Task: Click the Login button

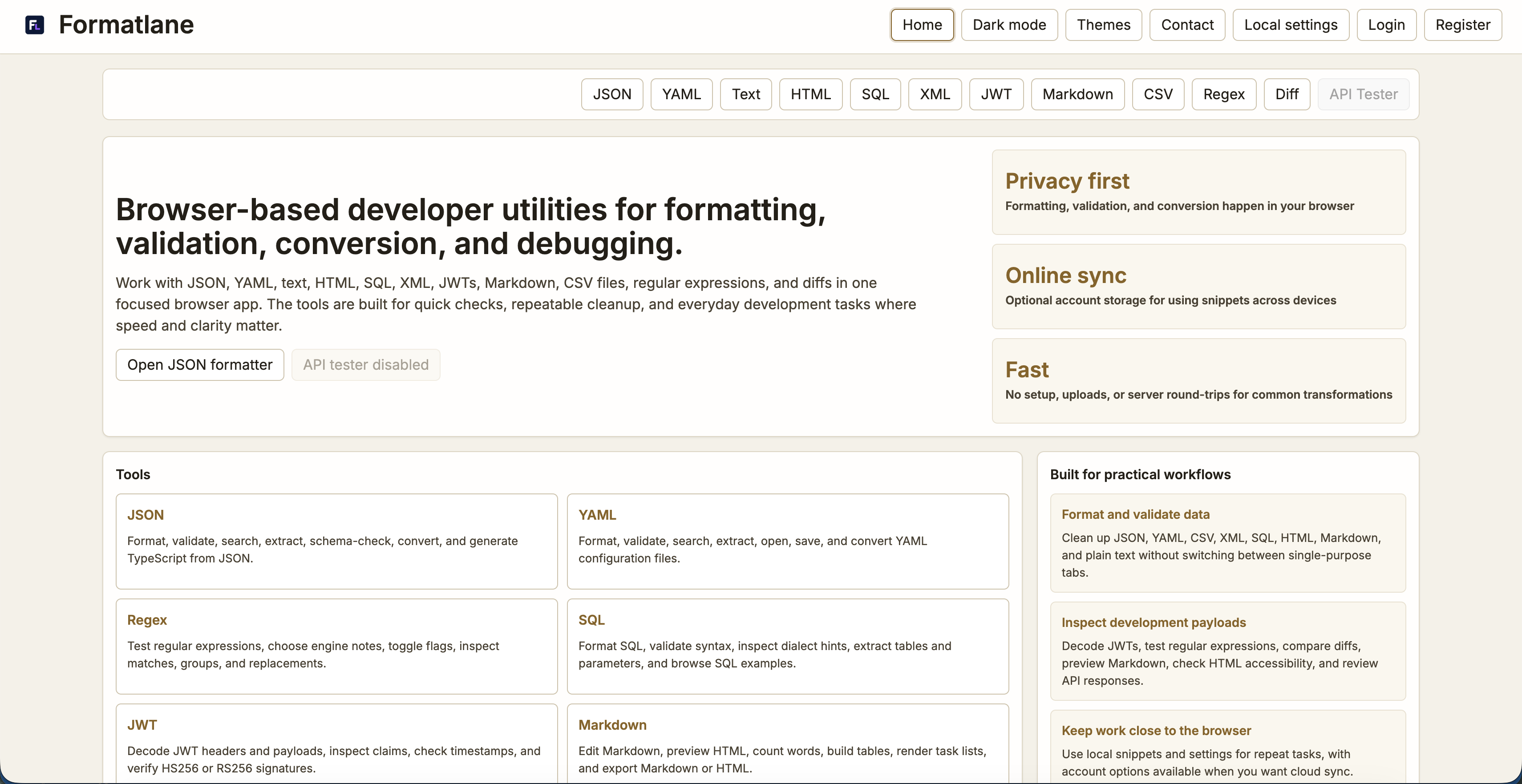Action: click(x=1386, y=25)
